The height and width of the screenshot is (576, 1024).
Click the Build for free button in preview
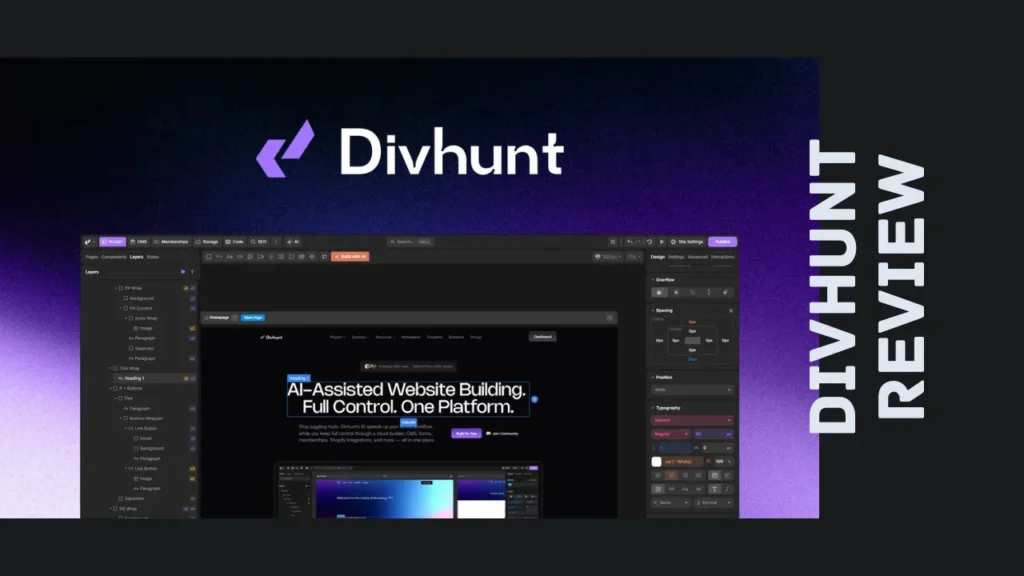tap(466, 433)
